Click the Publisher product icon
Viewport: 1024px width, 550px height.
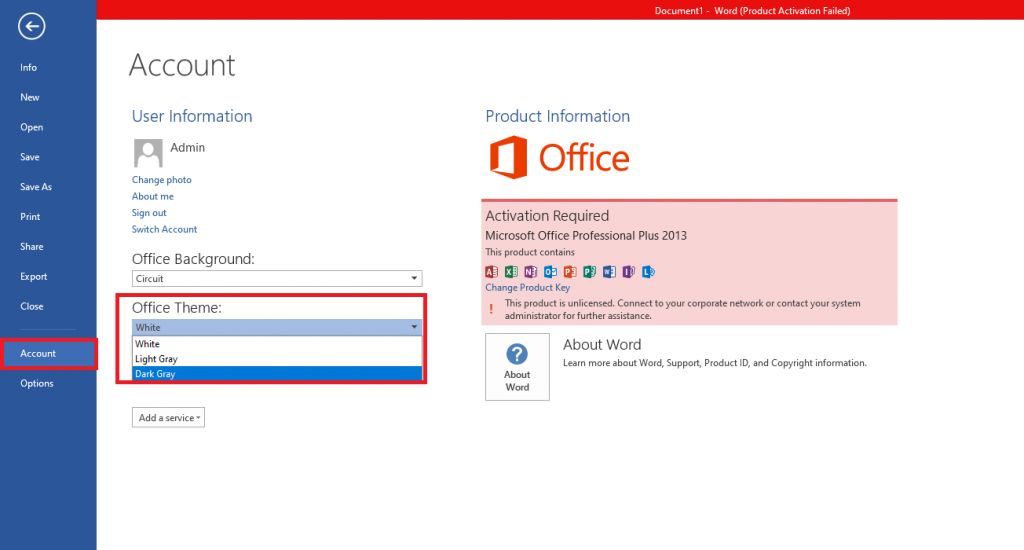[590, 272]
